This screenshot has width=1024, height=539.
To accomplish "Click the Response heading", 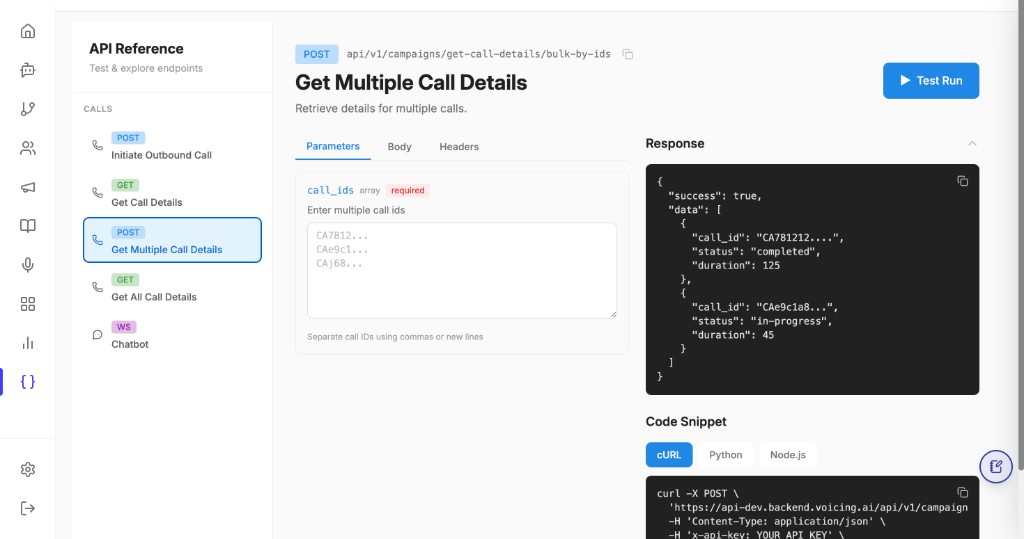I will [x=675, y=144].
